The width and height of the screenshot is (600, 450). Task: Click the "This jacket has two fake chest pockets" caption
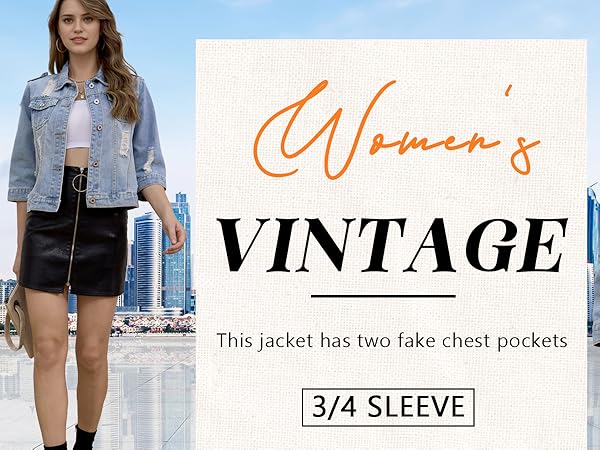click(x=391, y=341)
